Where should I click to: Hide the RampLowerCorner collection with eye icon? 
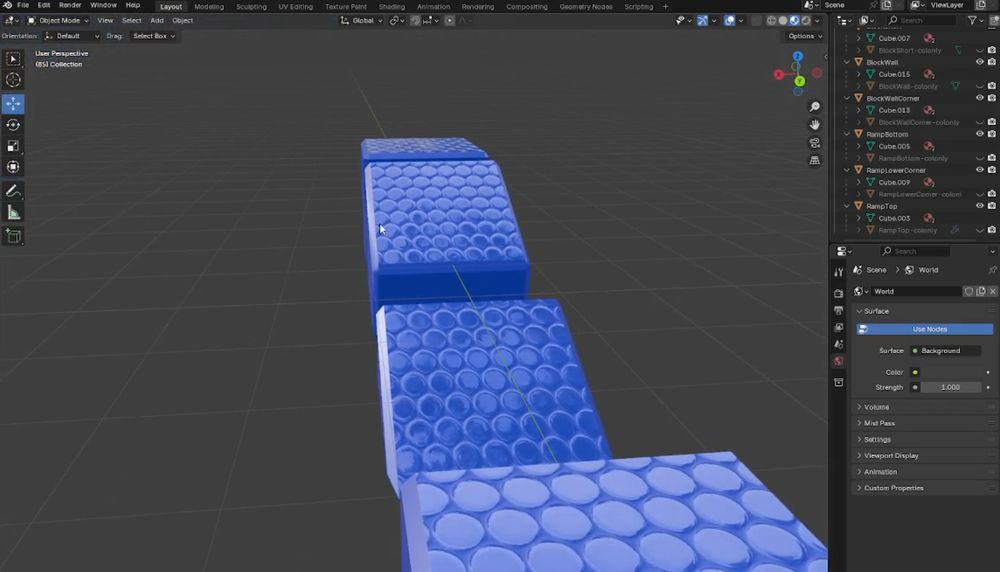click(x=980, y=170)
